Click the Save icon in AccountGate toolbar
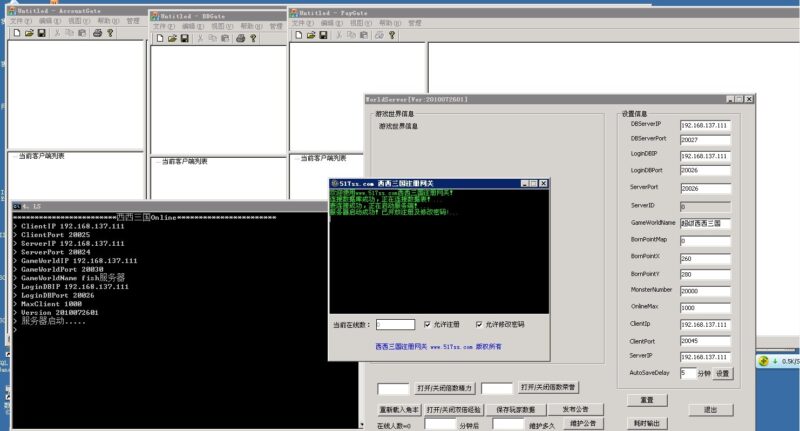The height and width of the screenshot is (431, 800). click(41, 33)
